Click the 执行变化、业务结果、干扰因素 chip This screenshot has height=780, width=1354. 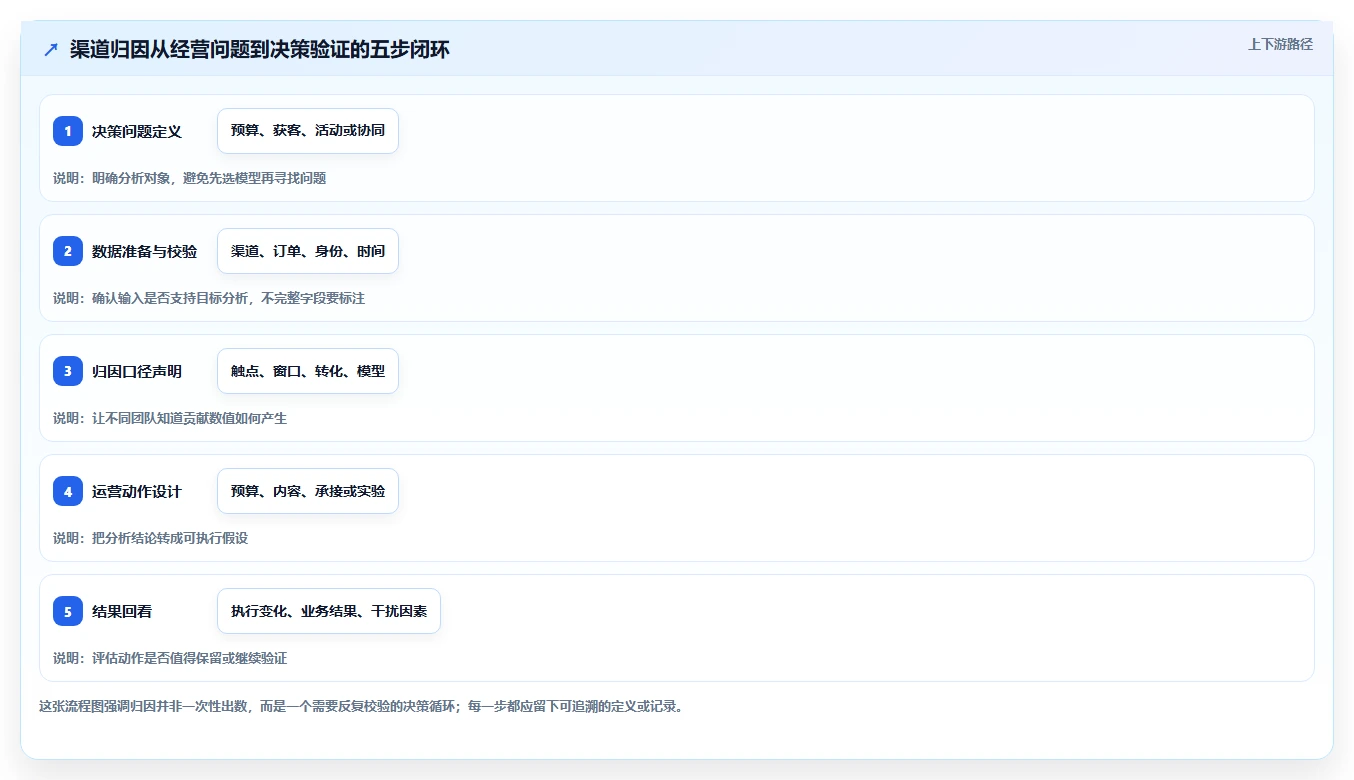click(x=329, y=611)
